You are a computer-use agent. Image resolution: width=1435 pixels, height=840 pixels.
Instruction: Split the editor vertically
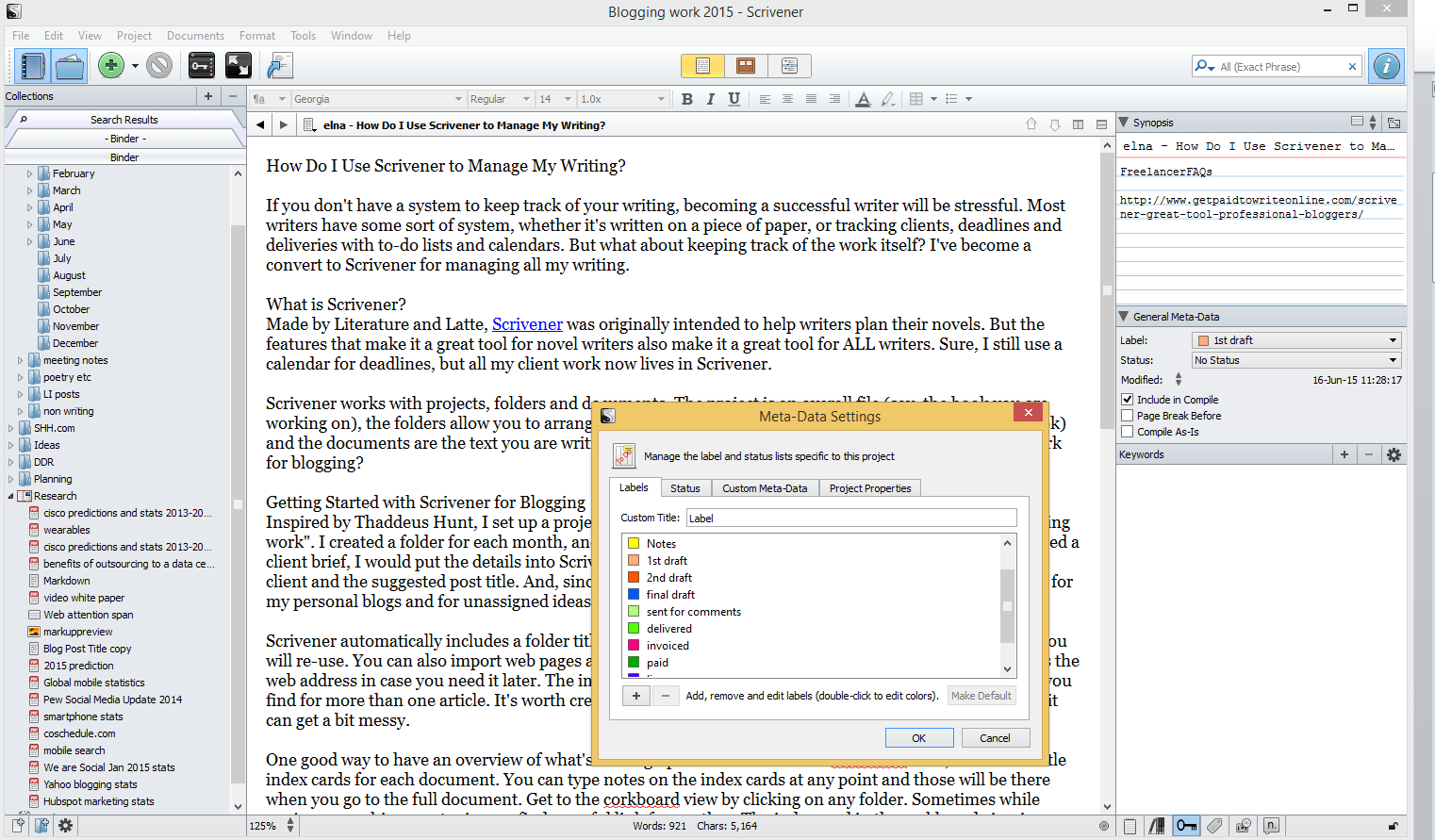pos(1078,124)
